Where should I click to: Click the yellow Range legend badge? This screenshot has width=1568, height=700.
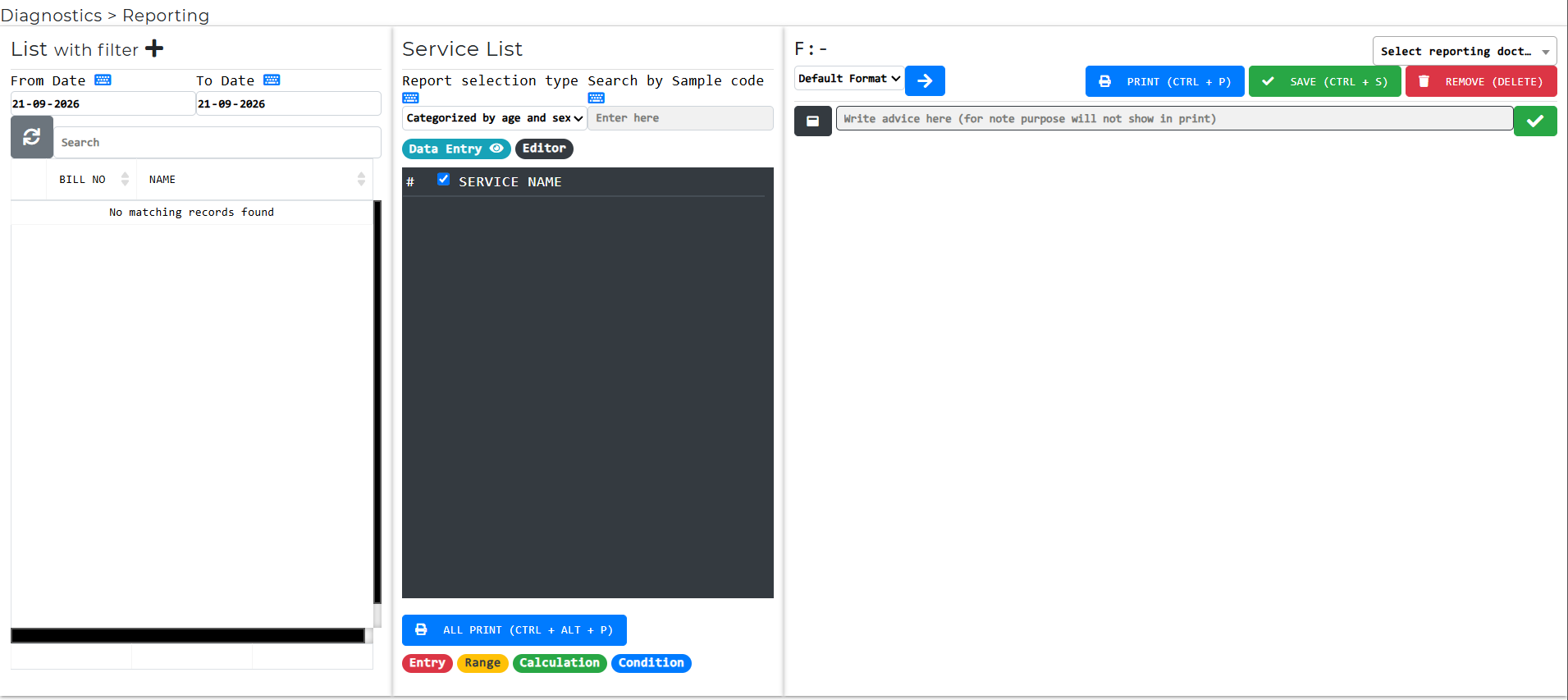pos(482,663)
